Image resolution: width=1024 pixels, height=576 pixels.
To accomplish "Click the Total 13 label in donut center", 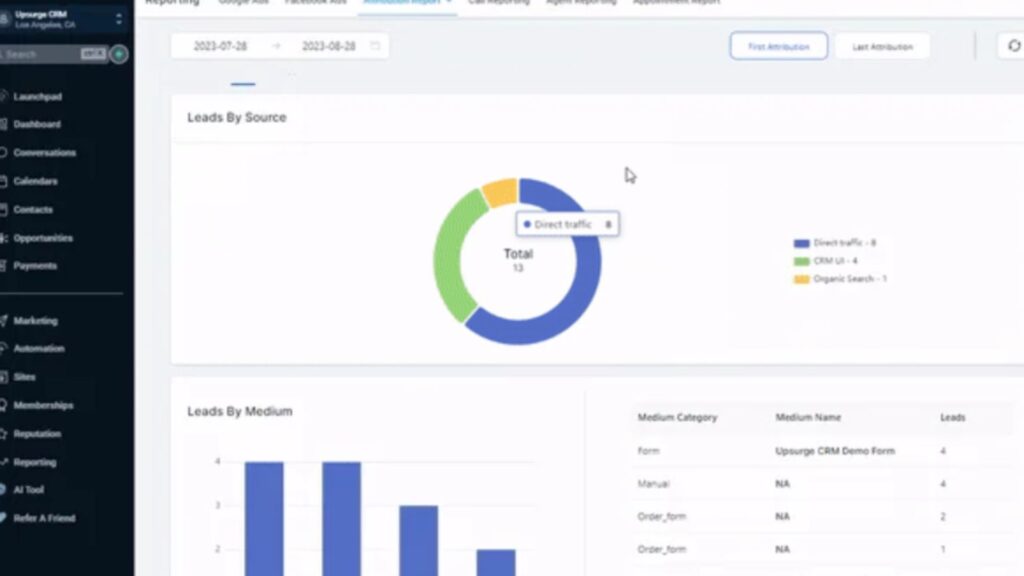I will [518, 259].
